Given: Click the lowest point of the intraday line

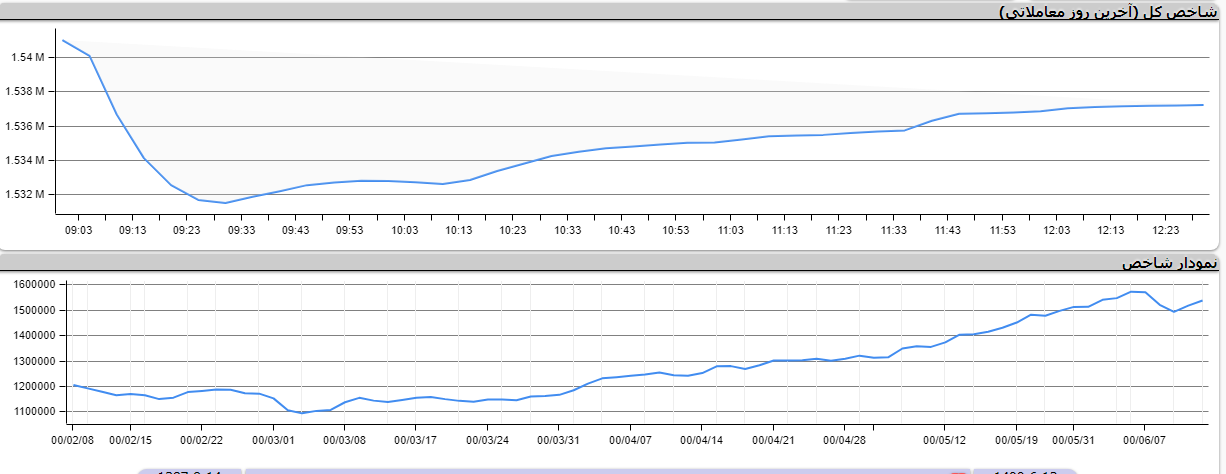Looking at the screenshot, I should (225, 203).
